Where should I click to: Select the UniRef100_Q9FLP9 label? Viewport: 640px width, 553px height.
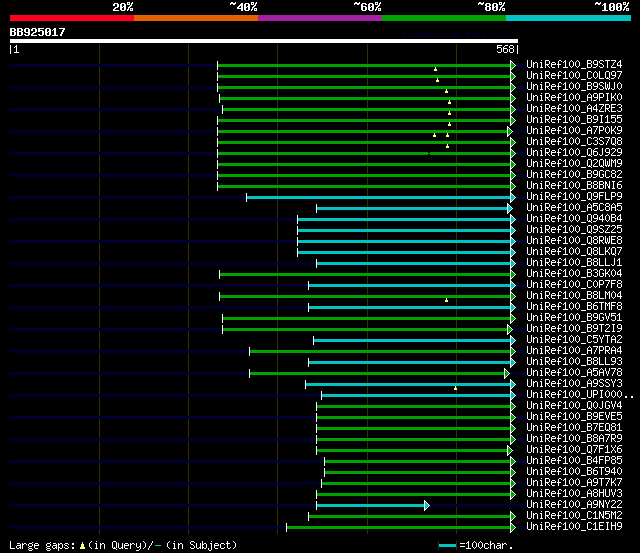pos(574,197)
